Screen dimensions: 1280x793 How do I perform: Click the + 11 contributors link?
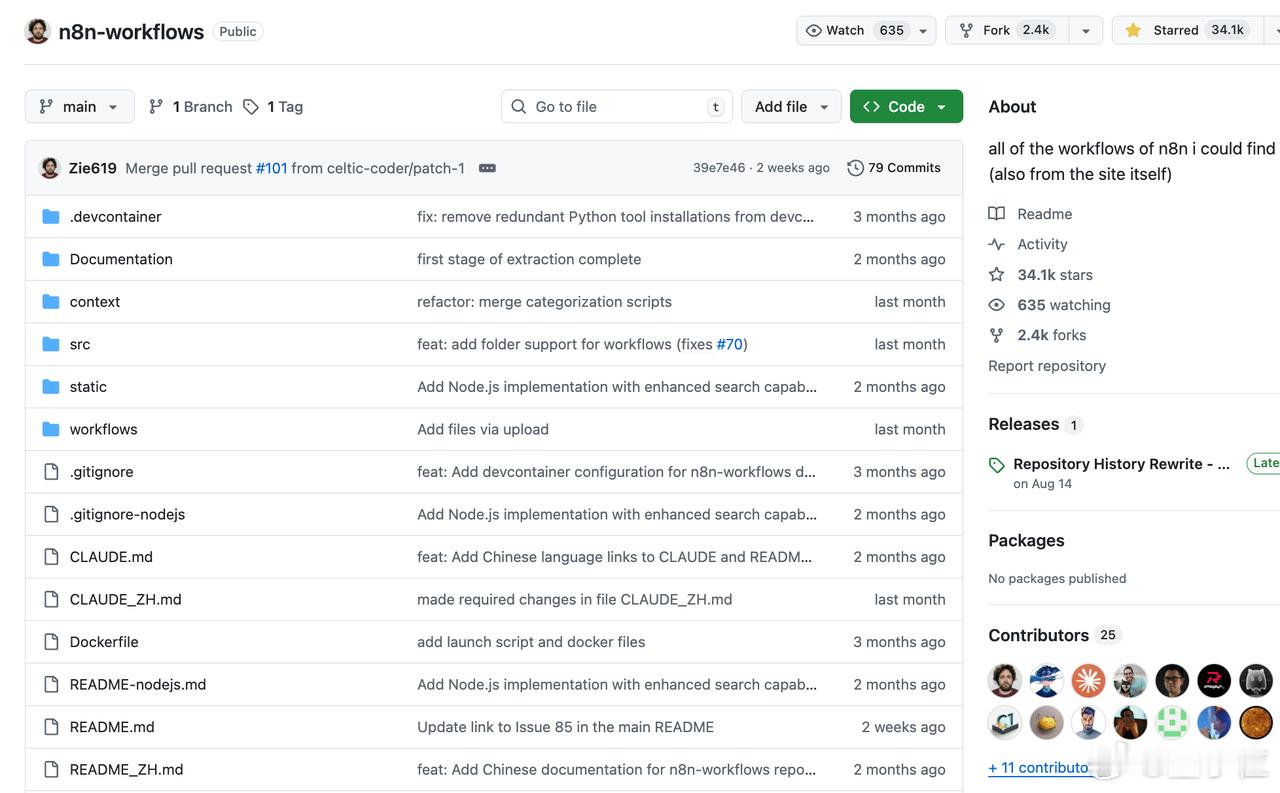pos(1038,768)
